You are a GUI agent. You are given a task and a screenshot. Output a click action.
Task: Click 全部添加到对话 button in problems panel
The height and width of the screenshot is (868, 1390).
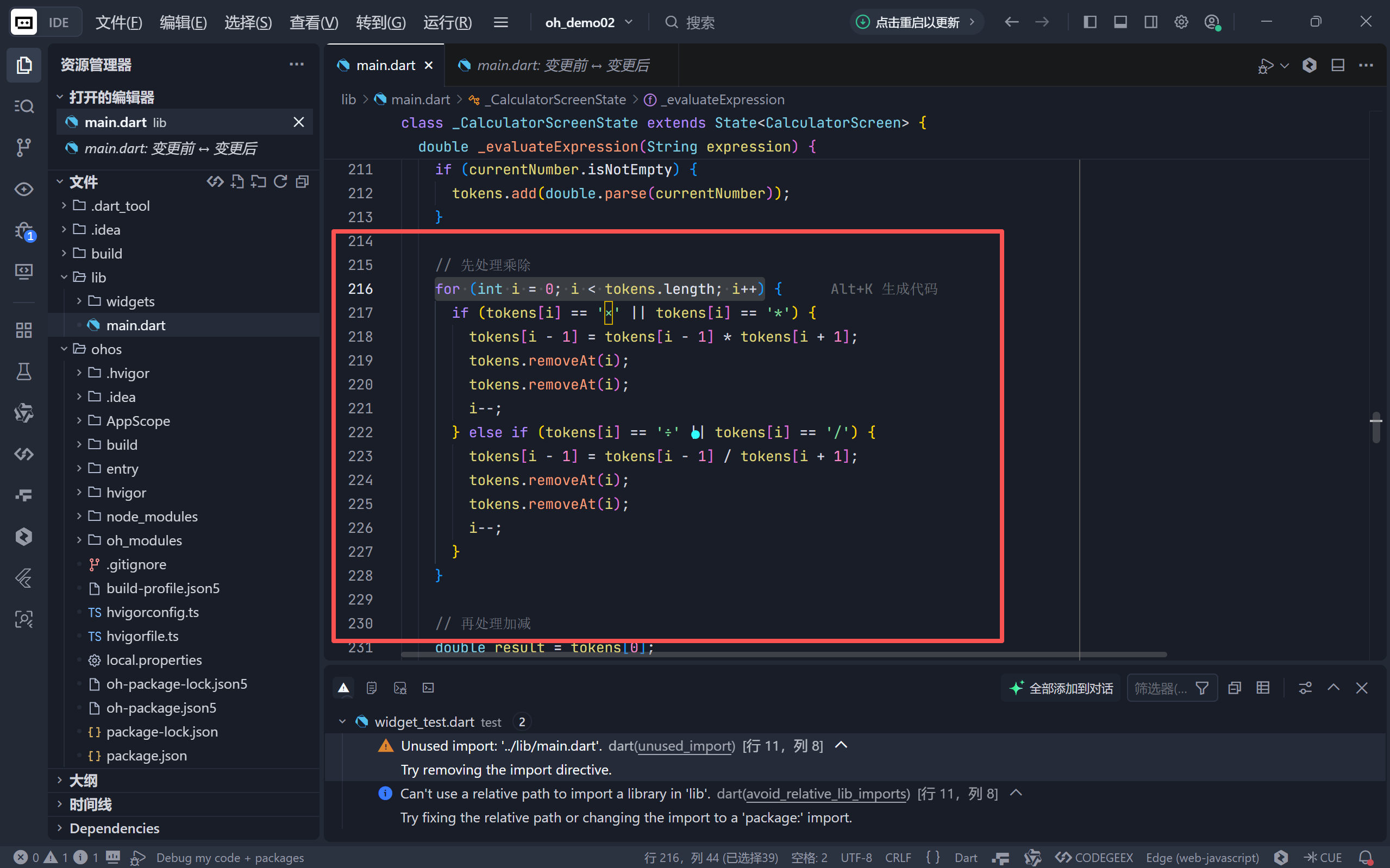(x=1061, y=688)
